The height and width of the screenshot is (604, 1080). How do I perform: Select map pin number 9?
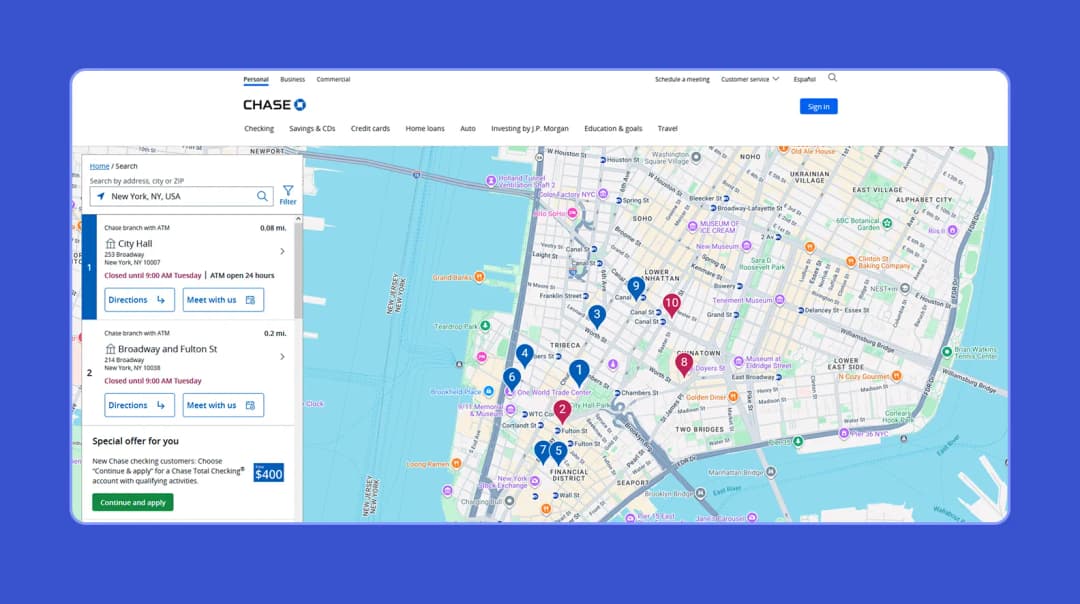(636, 287)
